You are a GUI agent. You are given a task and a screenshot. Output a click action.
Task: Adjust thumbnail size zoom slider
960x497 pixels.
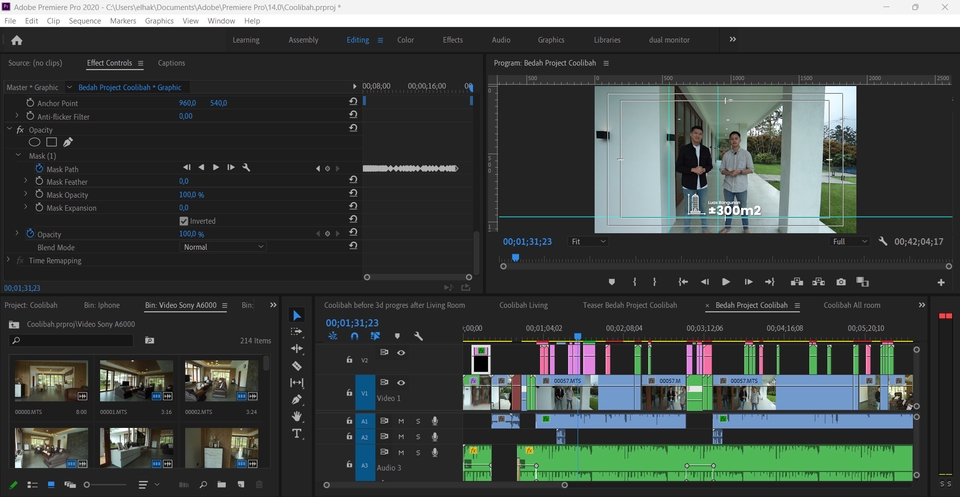coord(88,485)
